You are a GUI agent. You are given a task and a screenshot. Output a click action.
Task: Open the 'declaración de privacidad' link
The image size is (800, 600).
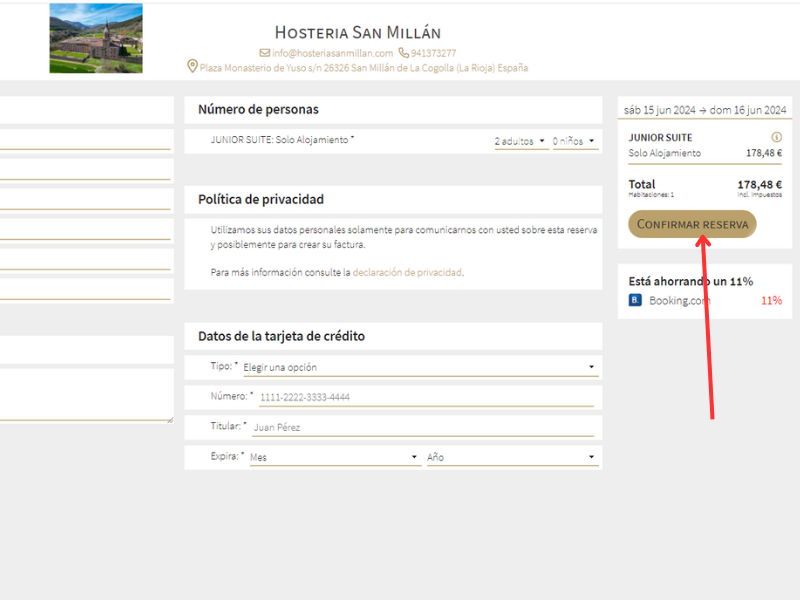[407, 272]
